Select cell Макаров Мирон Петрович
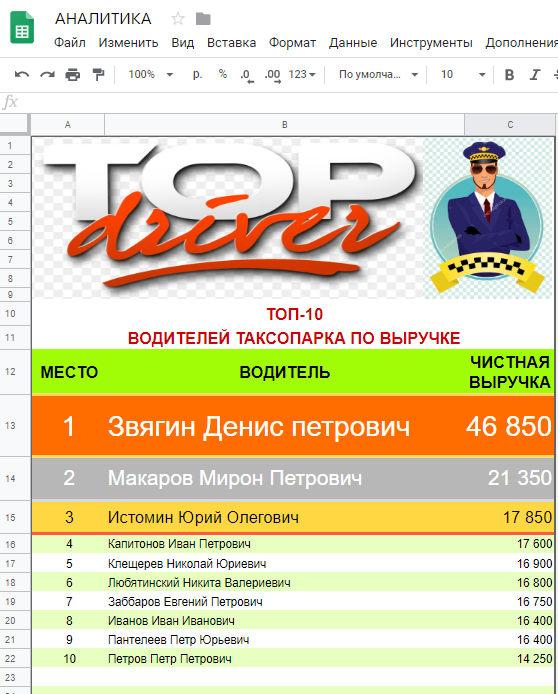 [x=285, y=478]
